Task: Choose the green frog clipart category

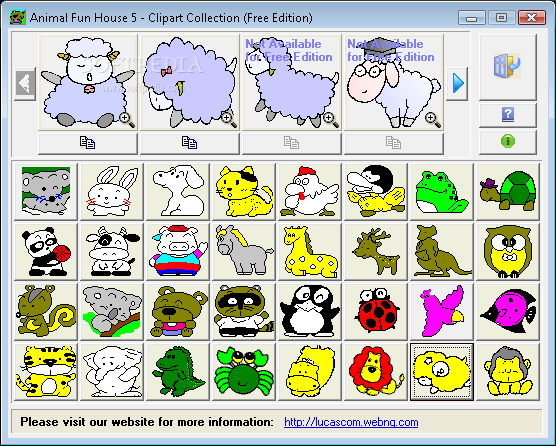Action: (442, 191)
